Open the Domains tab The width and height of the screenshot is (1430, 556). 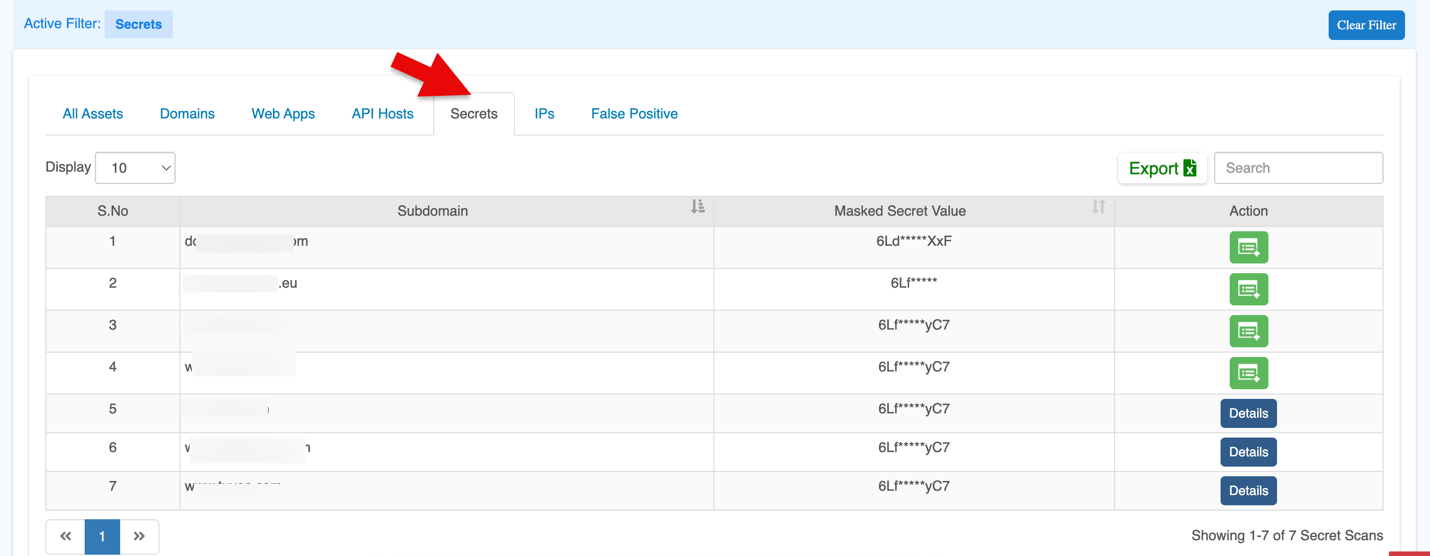pos(187,114)
